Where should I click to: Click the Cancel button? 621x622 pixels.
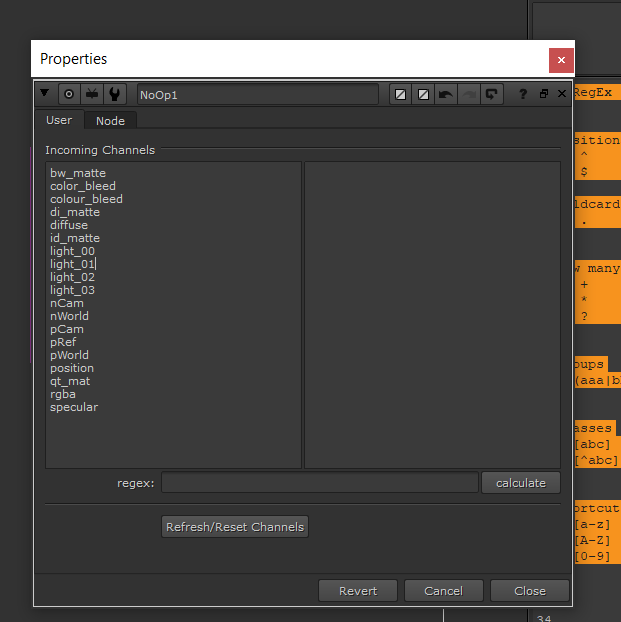pos(444,591)
